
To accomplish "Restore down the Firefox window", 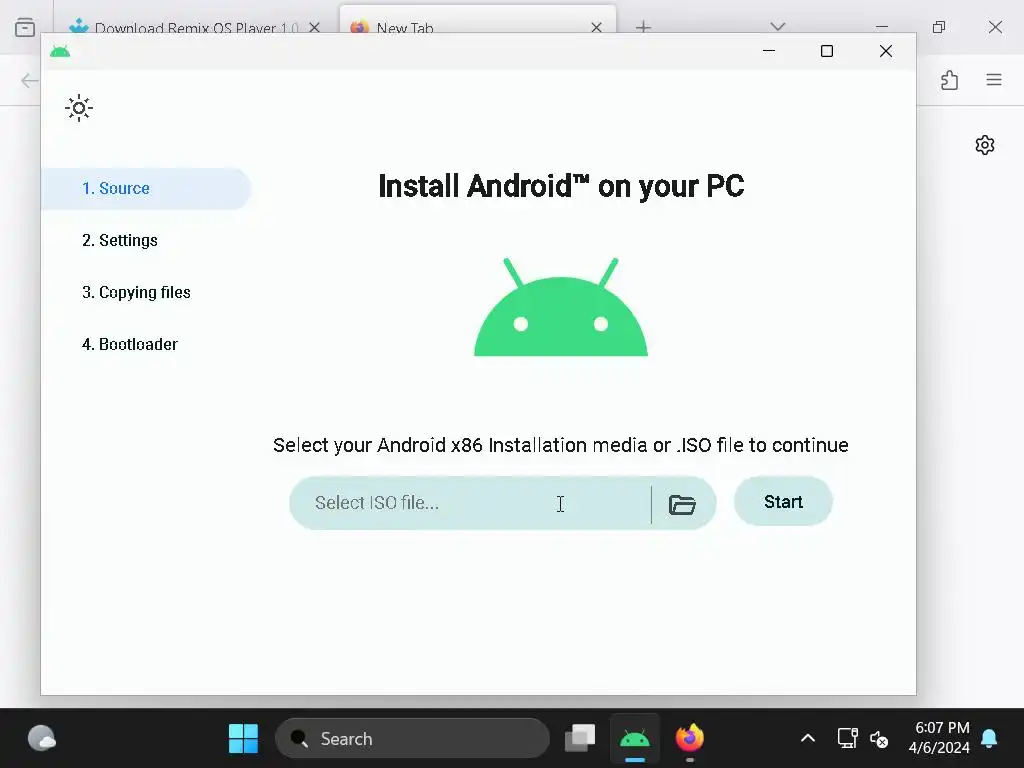I will click(x=939, y=27).
